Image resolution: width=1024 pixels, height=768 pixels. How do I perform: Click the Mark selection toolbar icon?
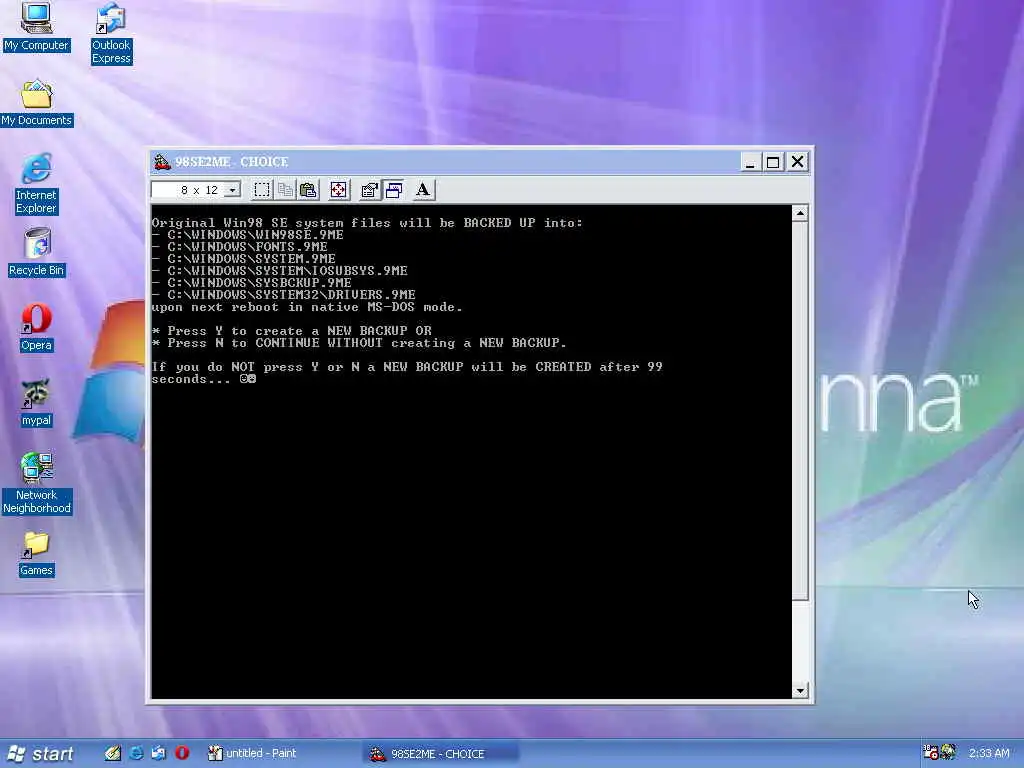[262, 190]
